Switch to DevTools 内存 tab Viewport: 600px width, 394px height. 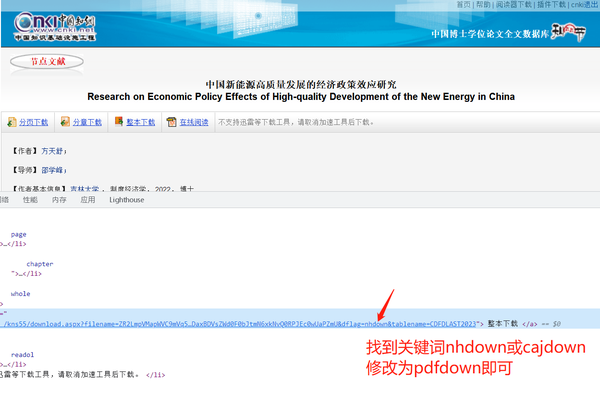[x=59, y=200]
